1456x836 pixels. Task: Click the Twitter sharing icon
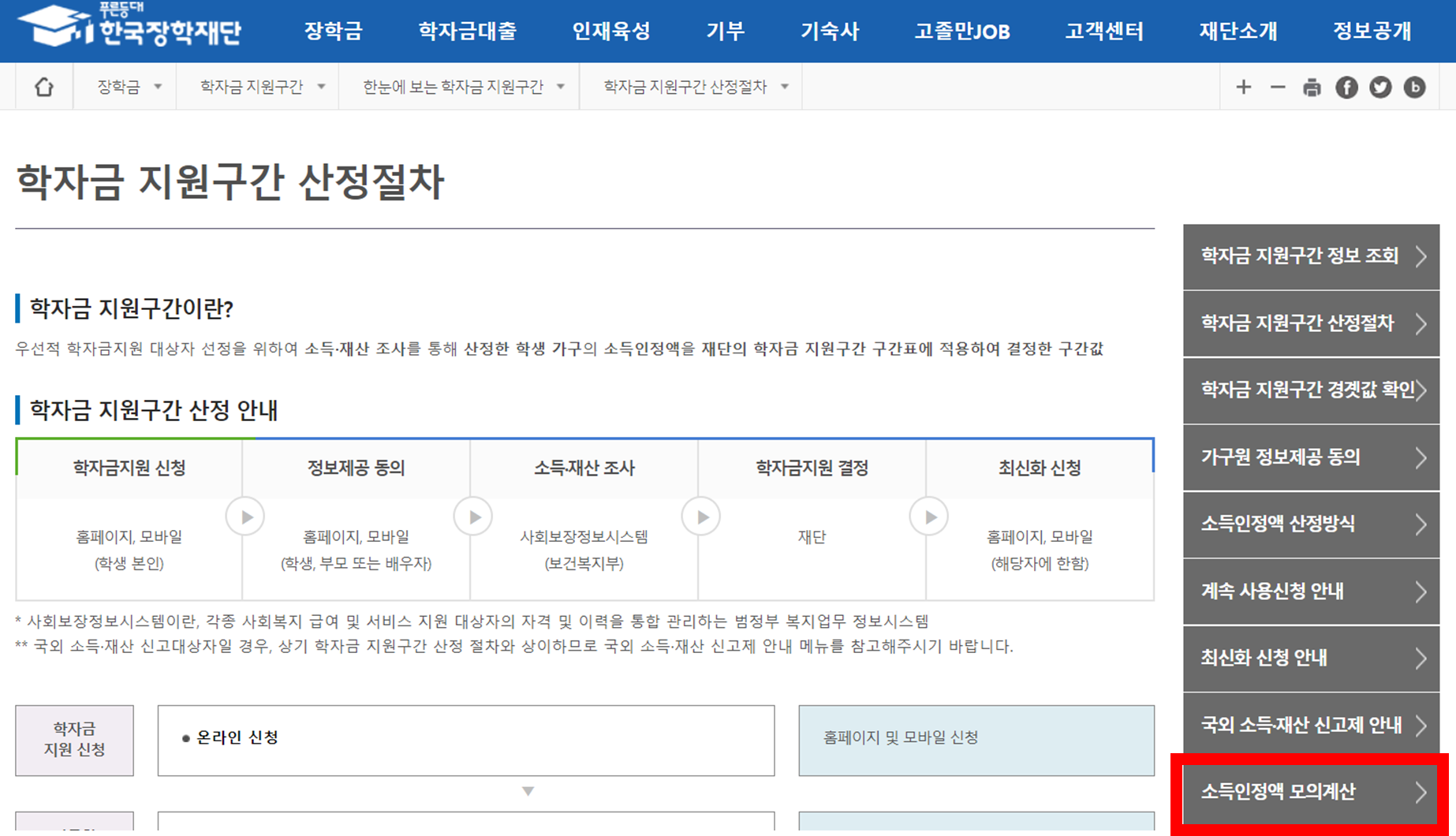pyautogui.click(x=1380, y=87)
